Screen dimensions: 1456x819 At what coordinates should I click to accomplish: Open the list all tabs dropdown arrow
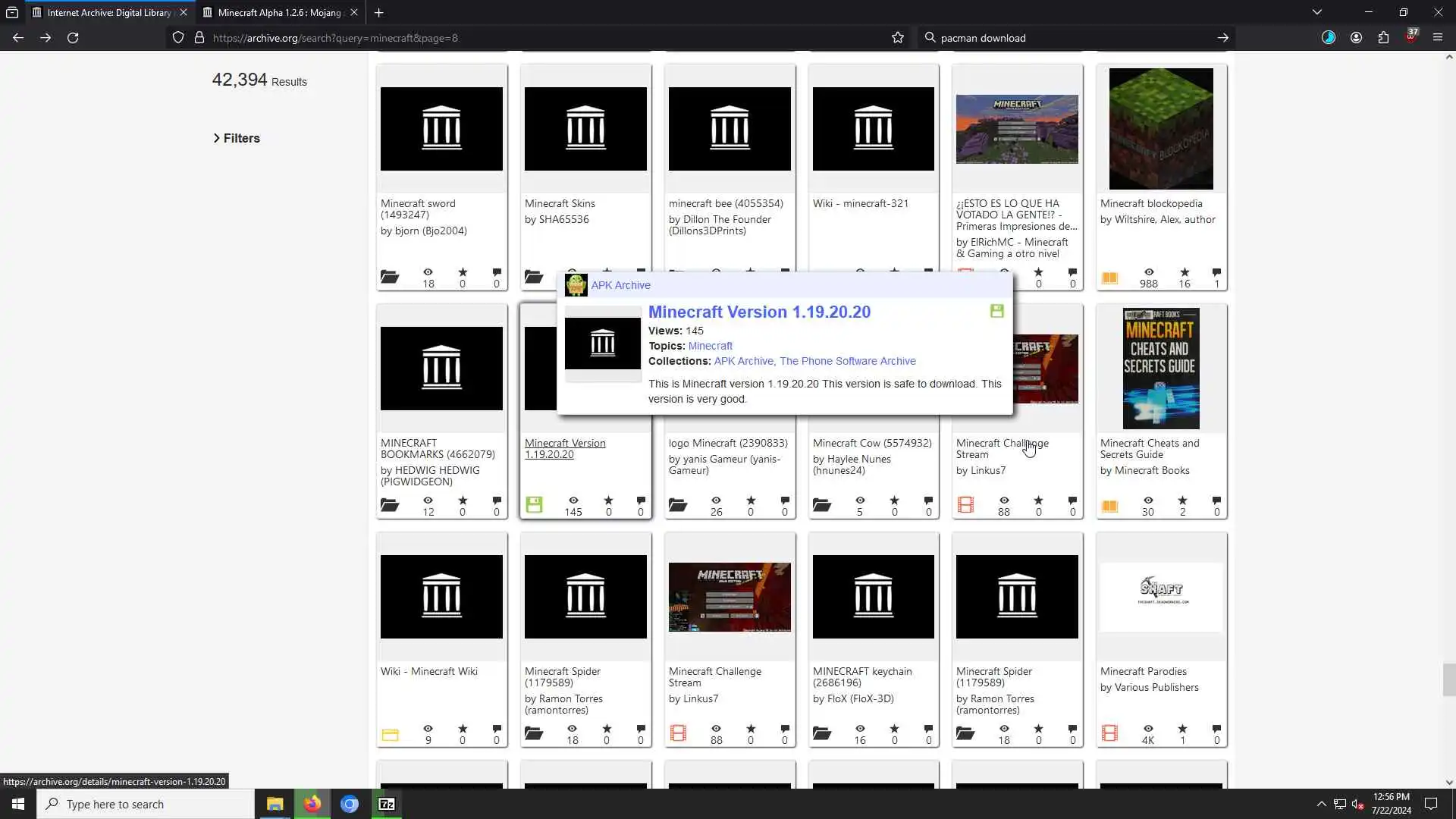coord(1316,12)
